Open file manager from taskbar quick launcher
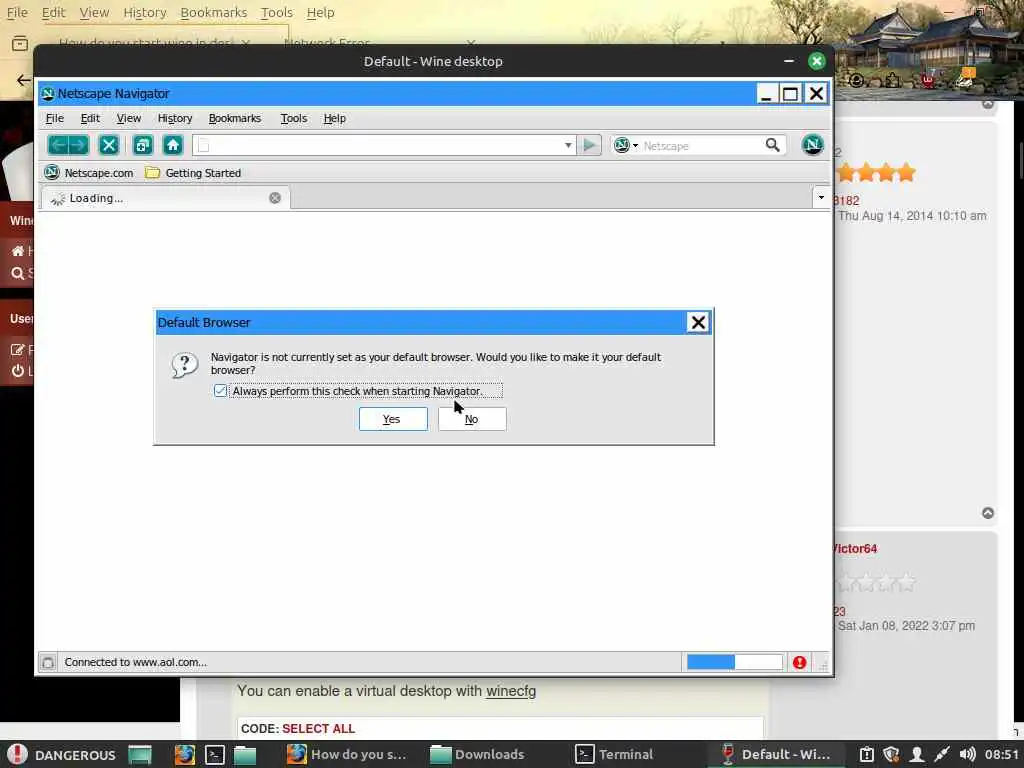1024x768 pixels. click(245, 754)
